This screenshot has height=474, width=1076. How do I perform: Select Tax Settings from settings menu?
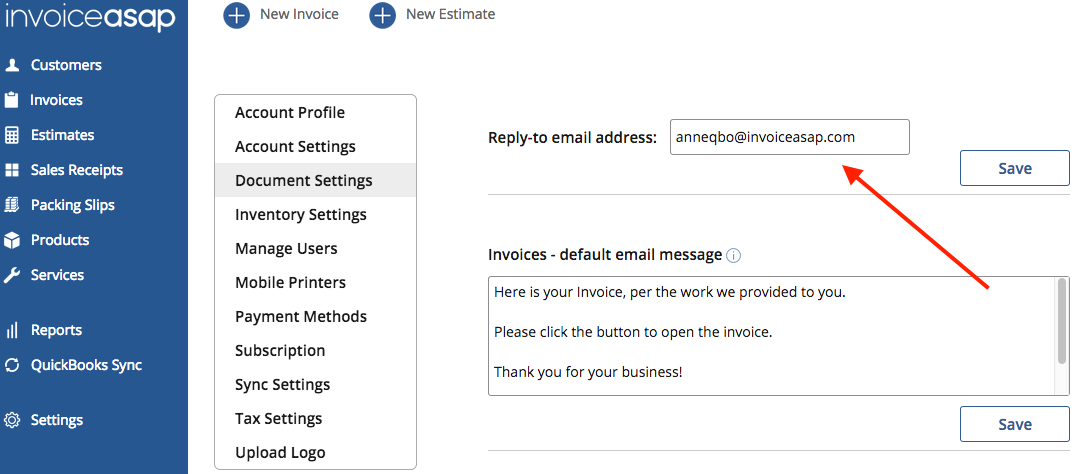point(278,419)
